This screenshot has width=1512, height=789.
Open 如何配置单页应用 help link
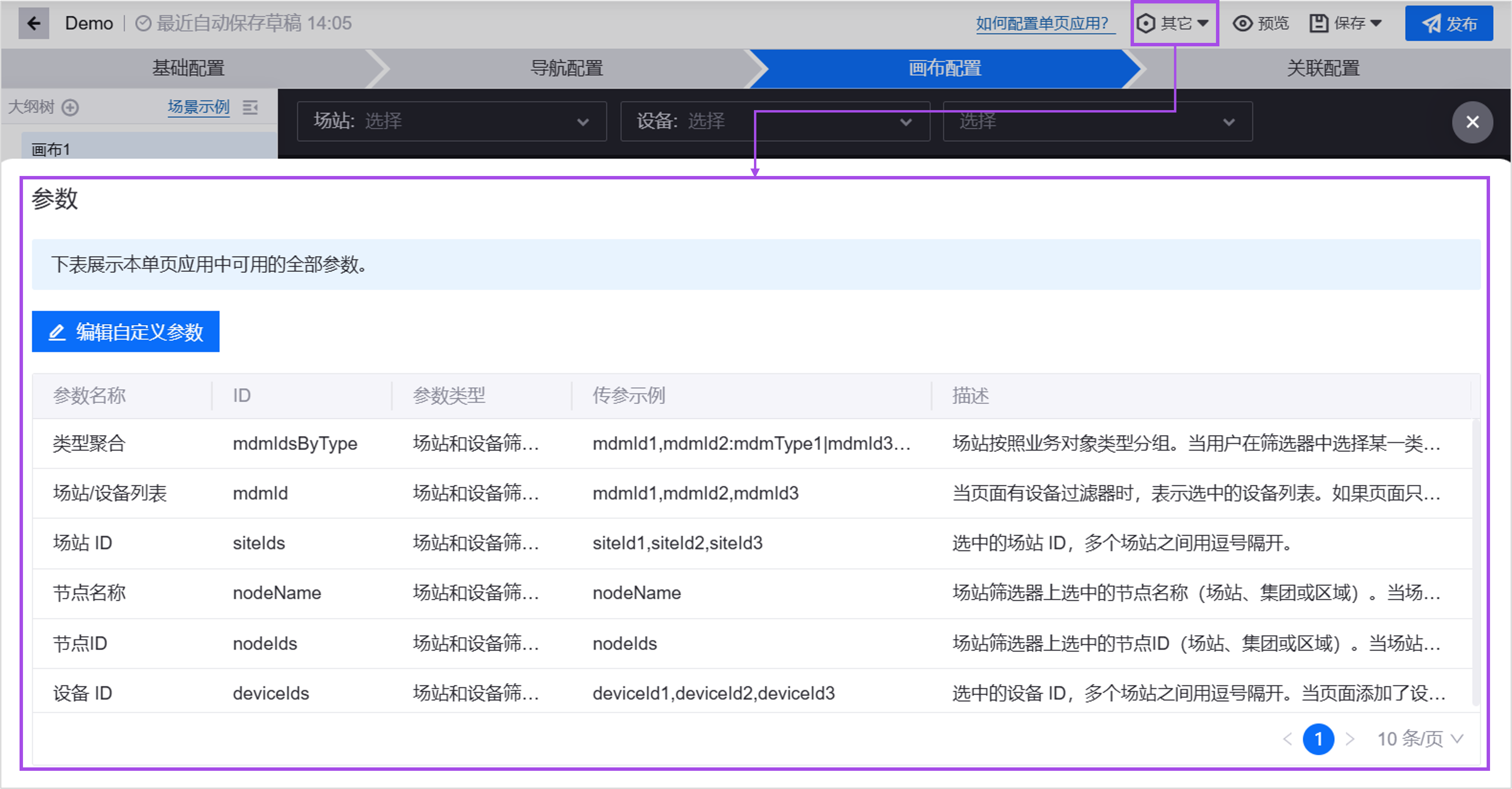click(x=1042, y=23)
